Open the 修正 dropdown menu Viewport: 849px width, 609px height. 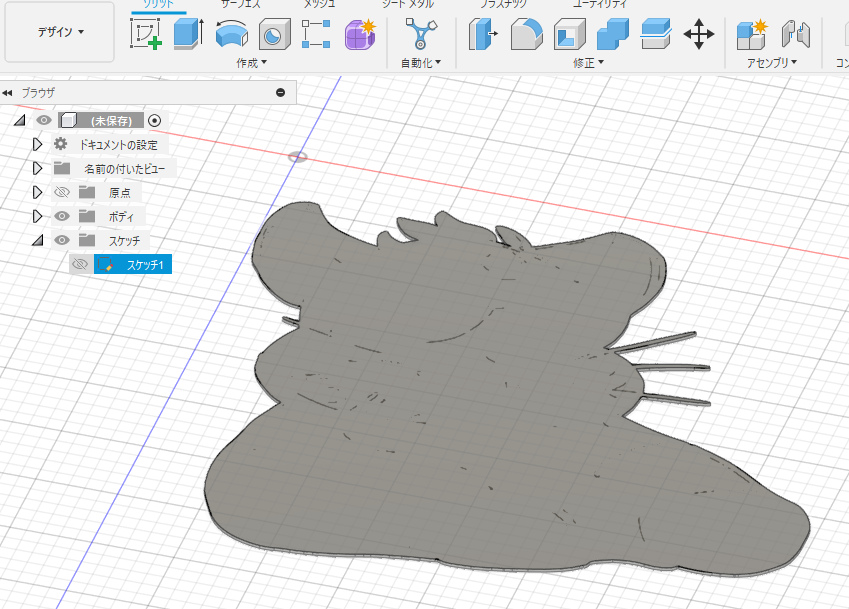click(589, 63)
